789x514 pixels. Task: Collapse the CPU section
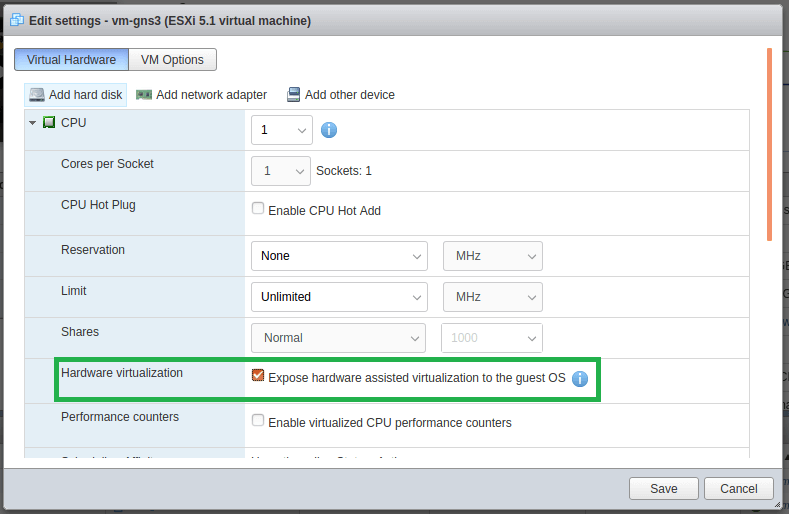(x=33, y=123)
